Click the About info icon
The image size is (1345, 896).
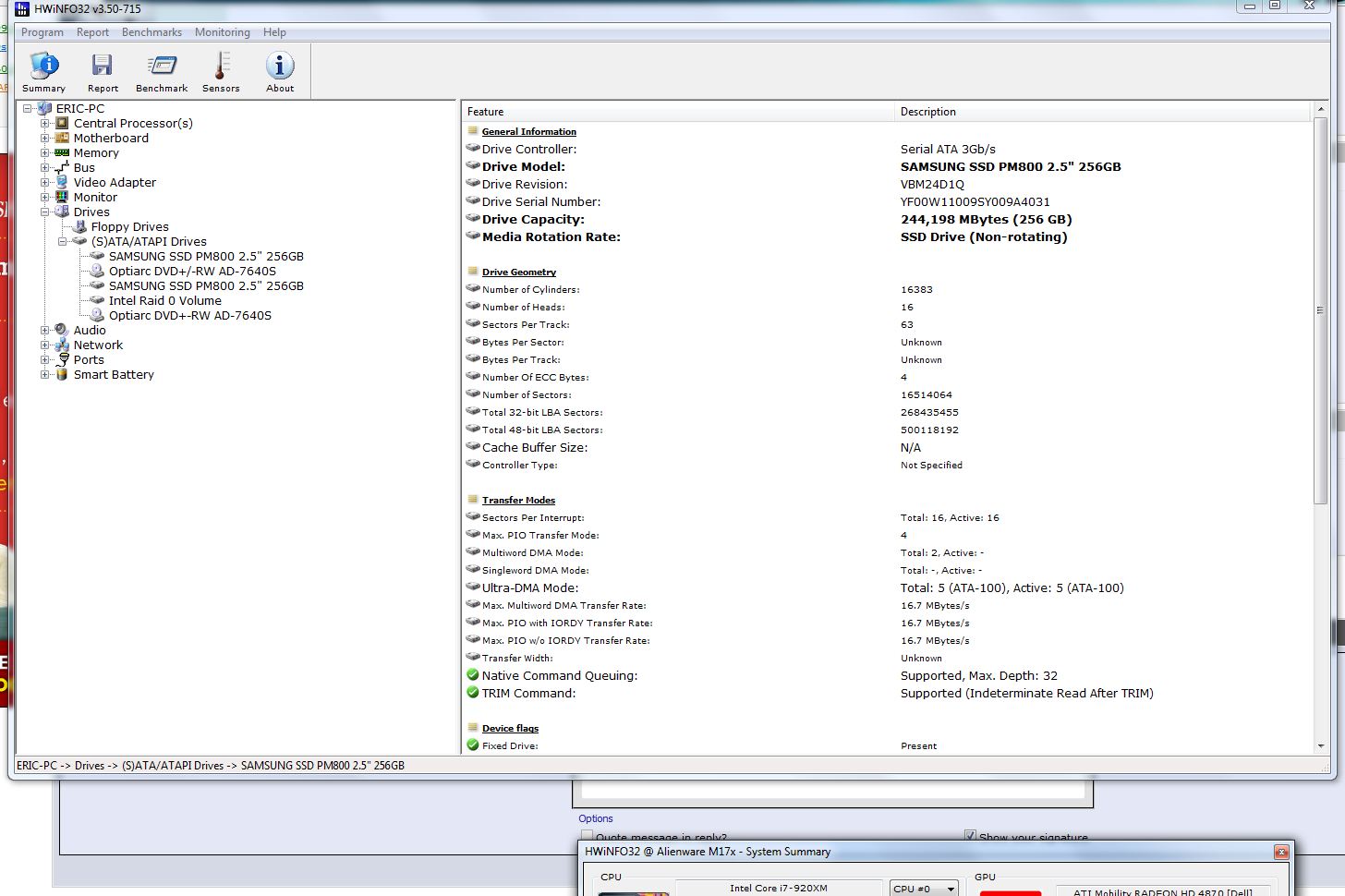coord(280,66)
